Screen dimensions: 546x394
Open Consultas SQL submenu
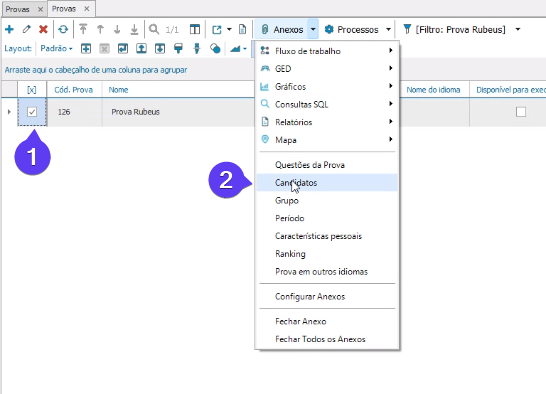point(327,104)
